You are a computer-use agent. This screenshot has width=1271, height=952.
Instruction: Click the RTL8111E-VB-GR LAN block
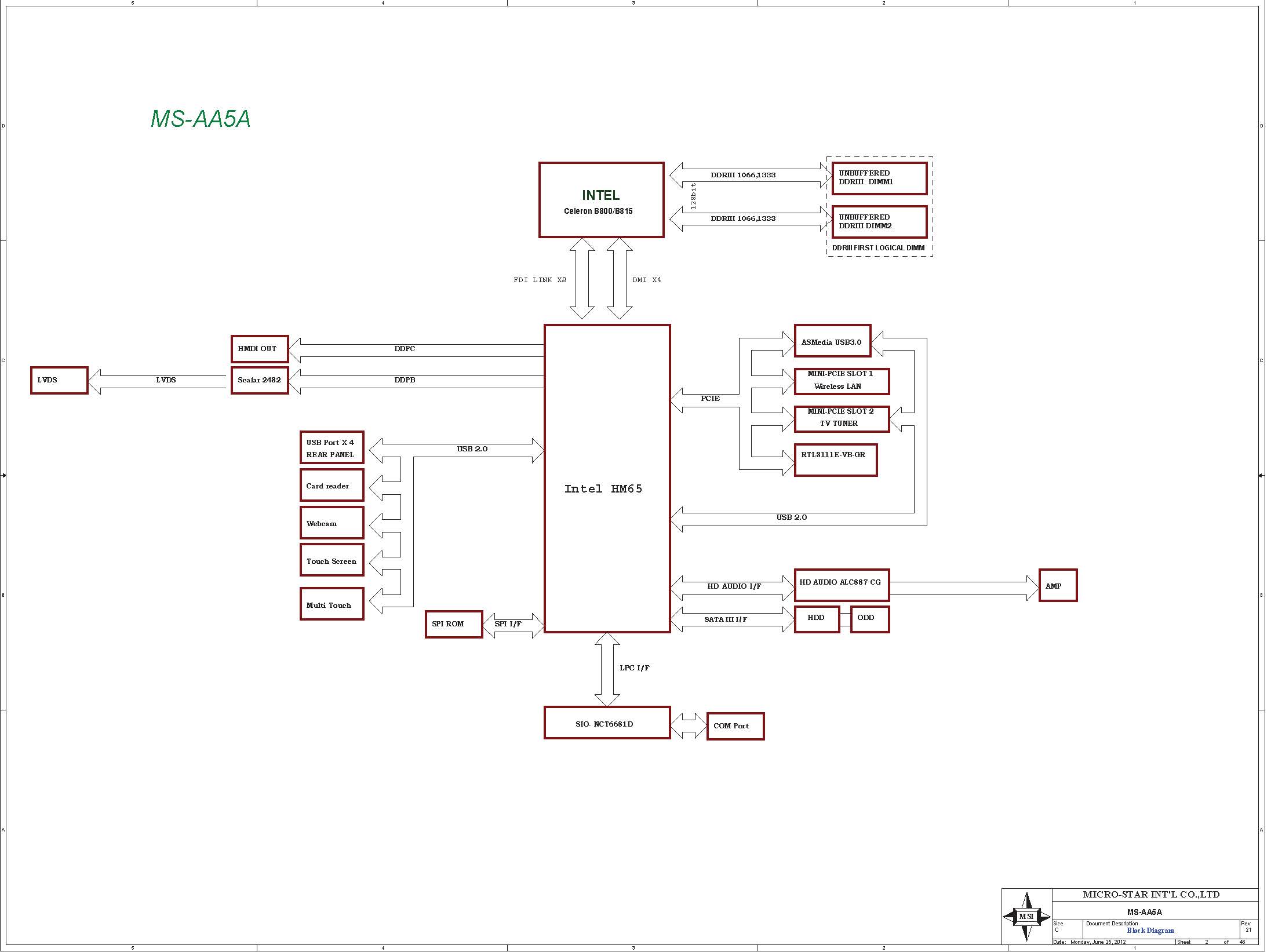(835, 460)
